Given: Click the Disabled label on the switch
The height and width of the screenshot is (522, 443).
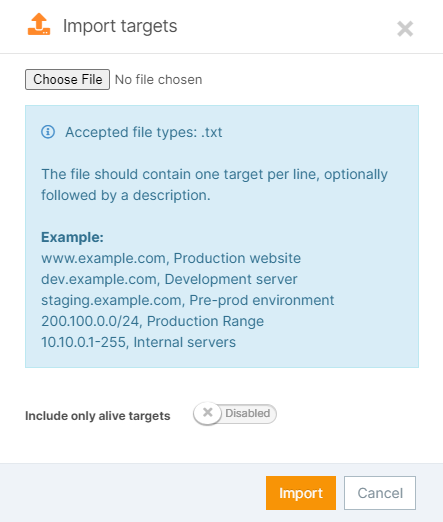Looking at the screenshot, I should tap(248, 413).
